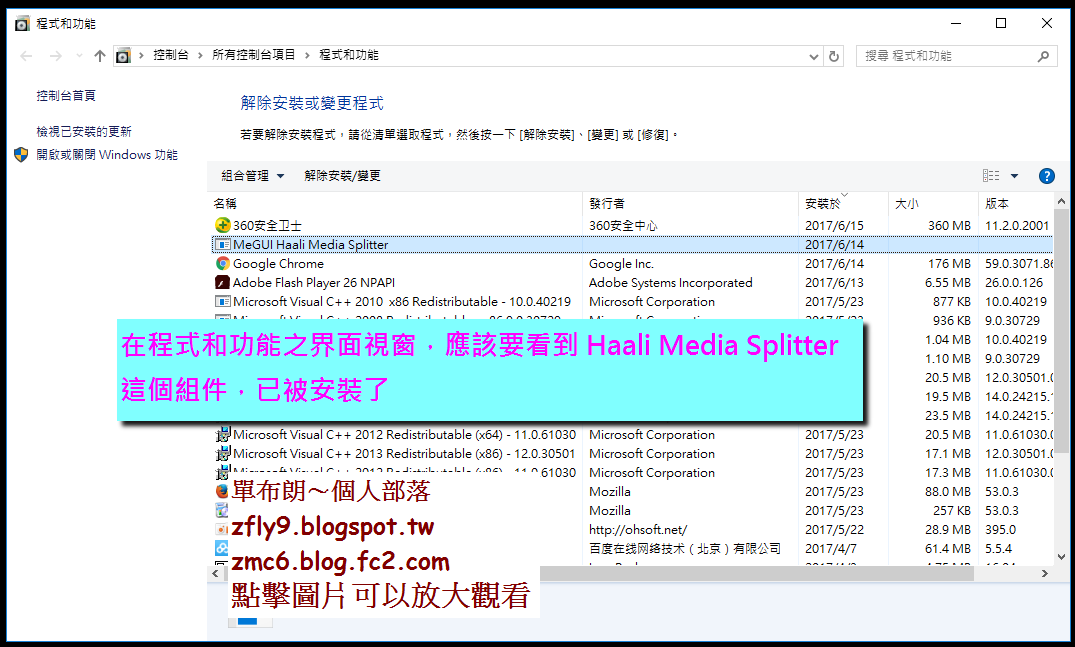This screenshot has height=647, width=1075.
Task: Expand address bar history dropdown
Action: 813,56
